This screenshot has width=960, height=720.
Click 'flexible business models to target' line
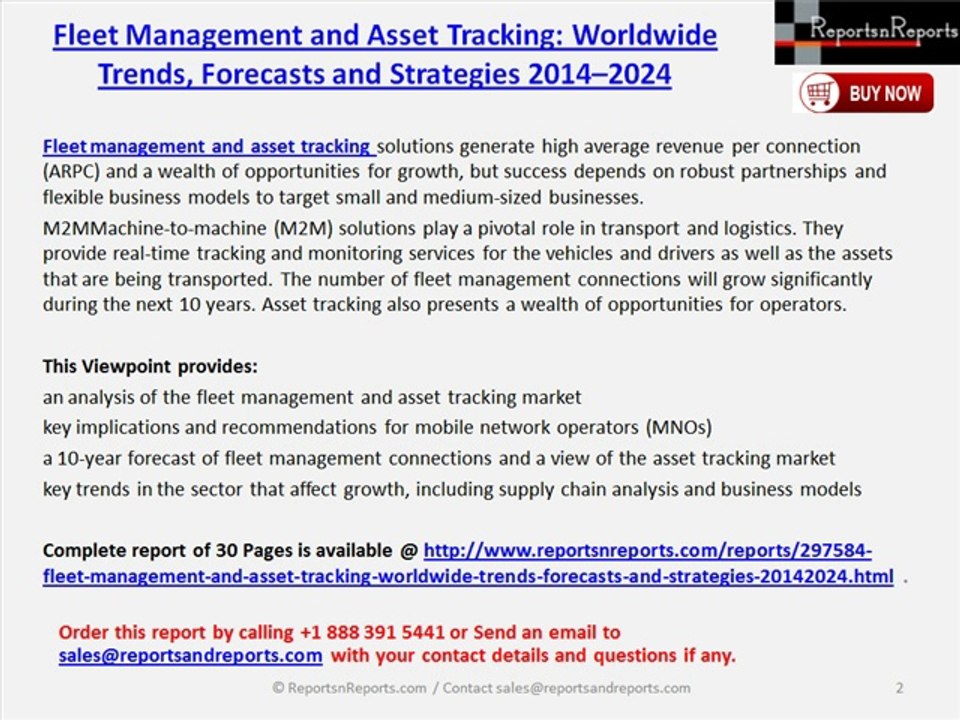pos(343,197)
